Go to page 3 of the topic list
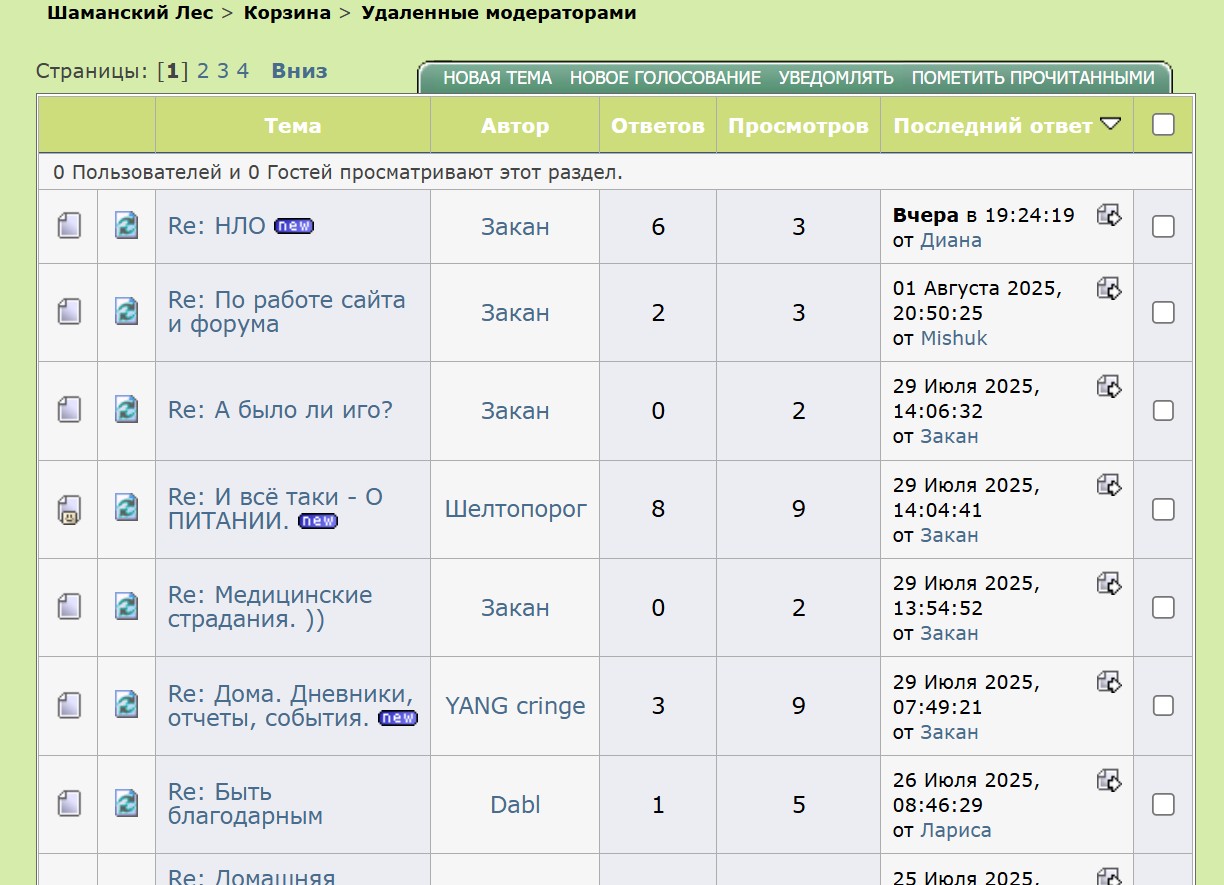Viewport: 1224px width, 885px height. pyautogui.click(x=223, y=71)
